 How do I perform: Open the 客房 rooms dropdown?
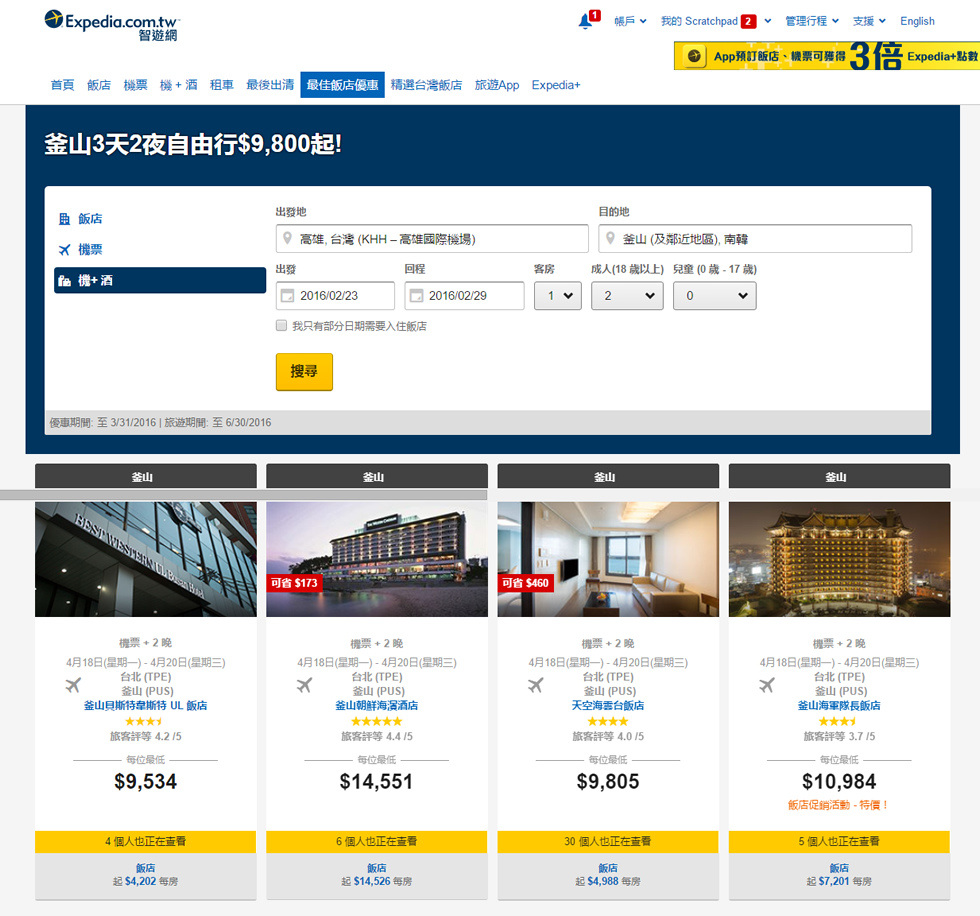point(558,296)
